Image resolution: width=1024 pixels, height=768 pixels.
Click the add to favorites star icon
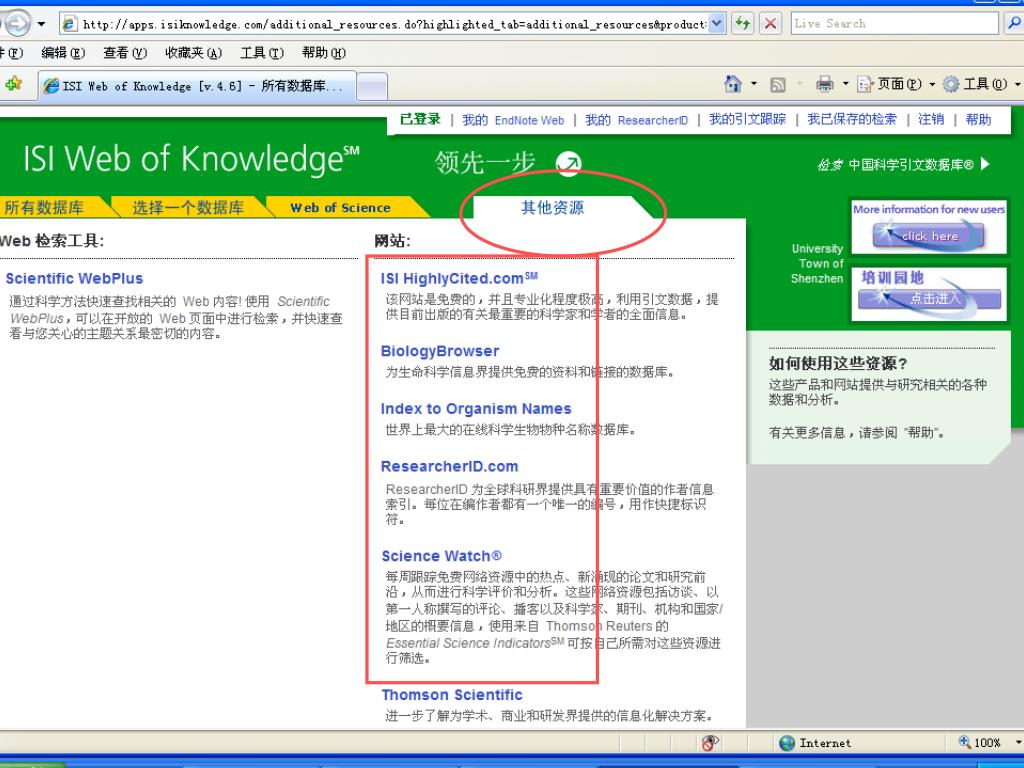(14, 84)
